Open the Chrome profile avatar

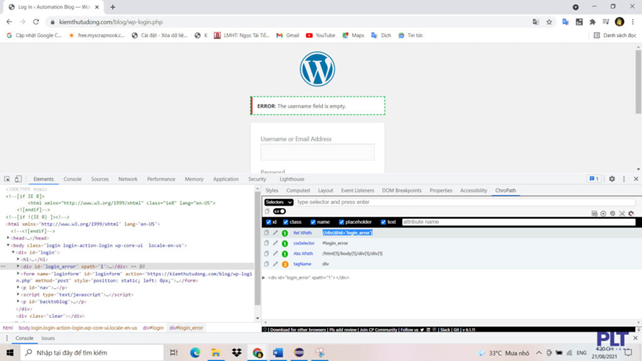[x=619, y=22]
